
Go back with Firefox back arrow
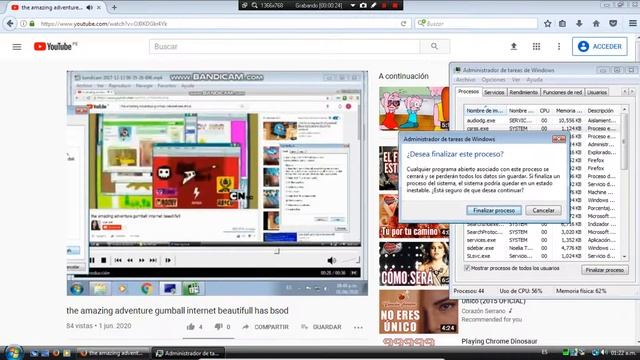point(10,24)
